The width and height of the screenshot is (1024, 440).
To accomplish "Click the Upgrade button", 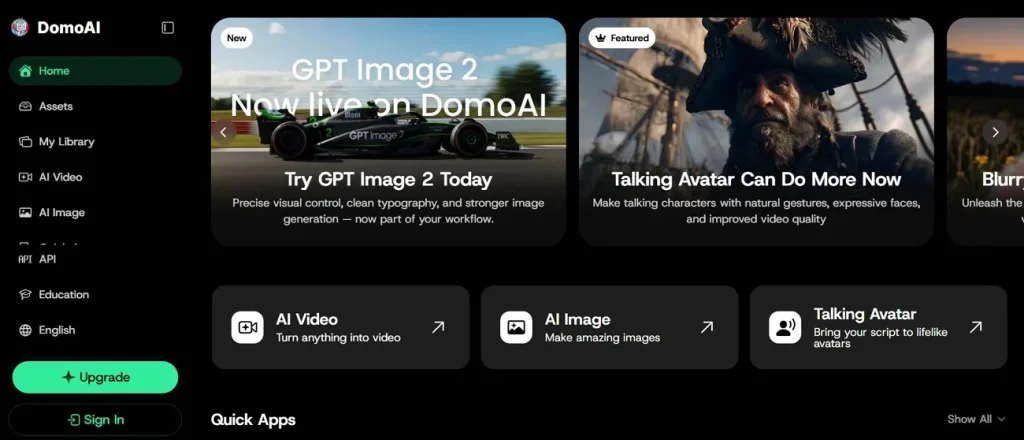I will [x=95, y=377].
